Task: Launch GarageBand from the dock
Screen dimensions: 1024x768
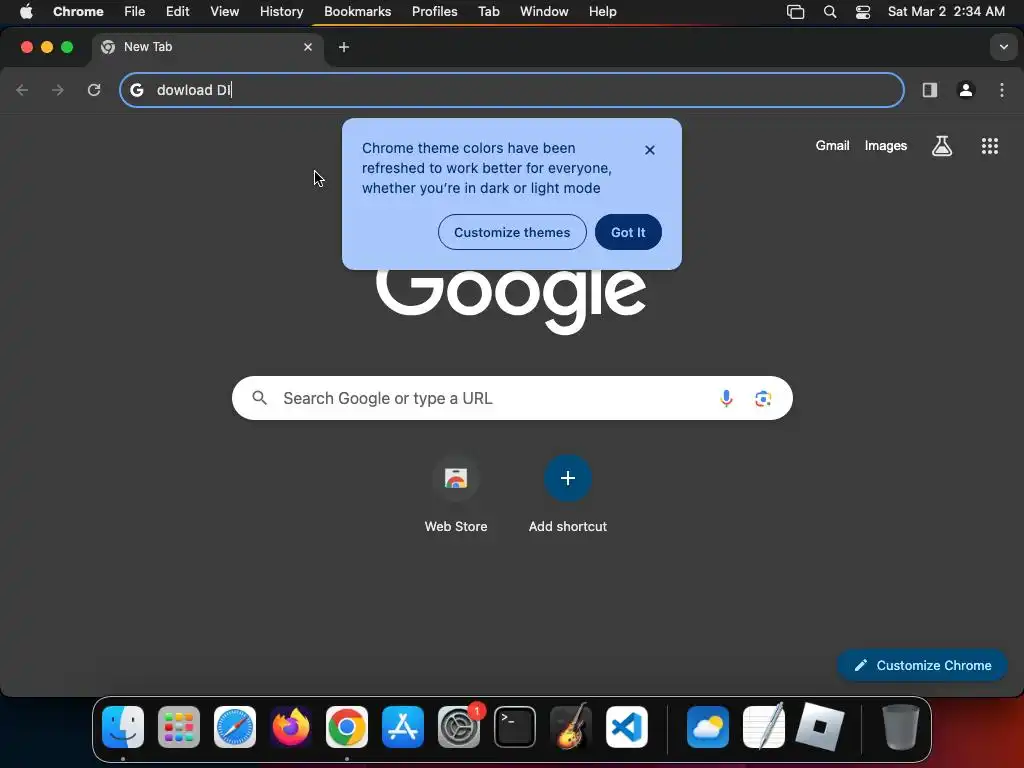Action: (x=571, y=727)
